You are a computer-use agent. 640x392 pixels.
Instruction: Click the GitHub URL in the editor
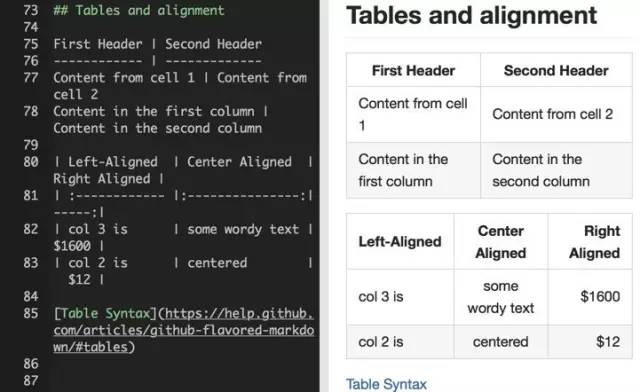tap(184, 330)
